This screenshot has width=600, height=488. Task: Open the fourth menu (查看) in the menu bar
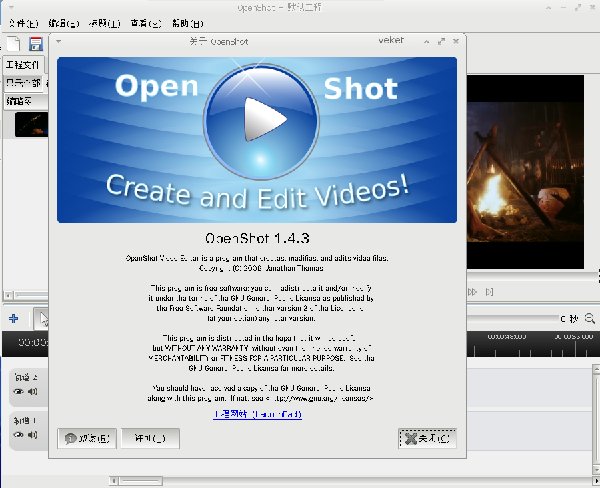coord(146,23)
